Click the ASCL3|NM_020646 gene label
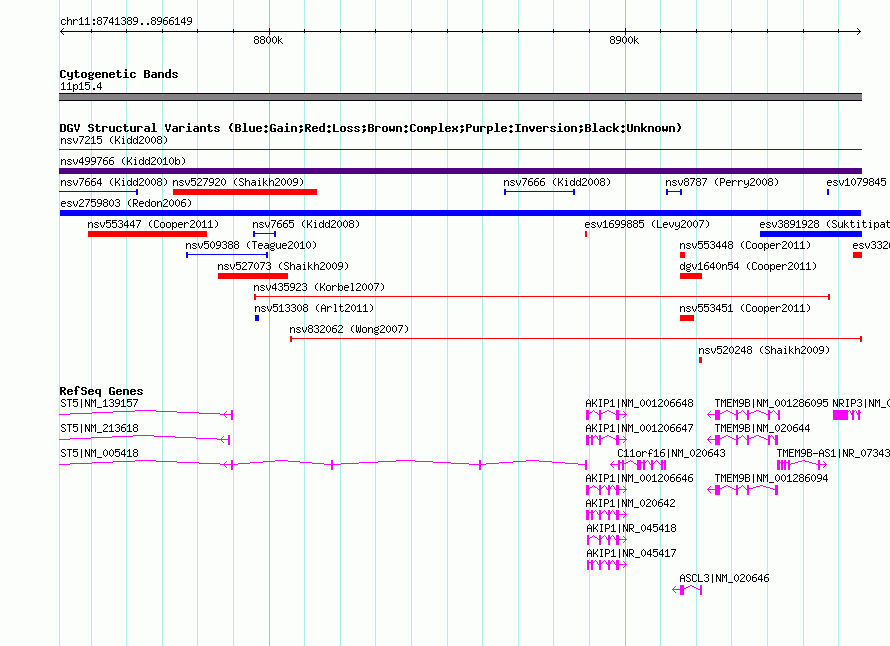The image size is (890, 646). pos(724,578)
